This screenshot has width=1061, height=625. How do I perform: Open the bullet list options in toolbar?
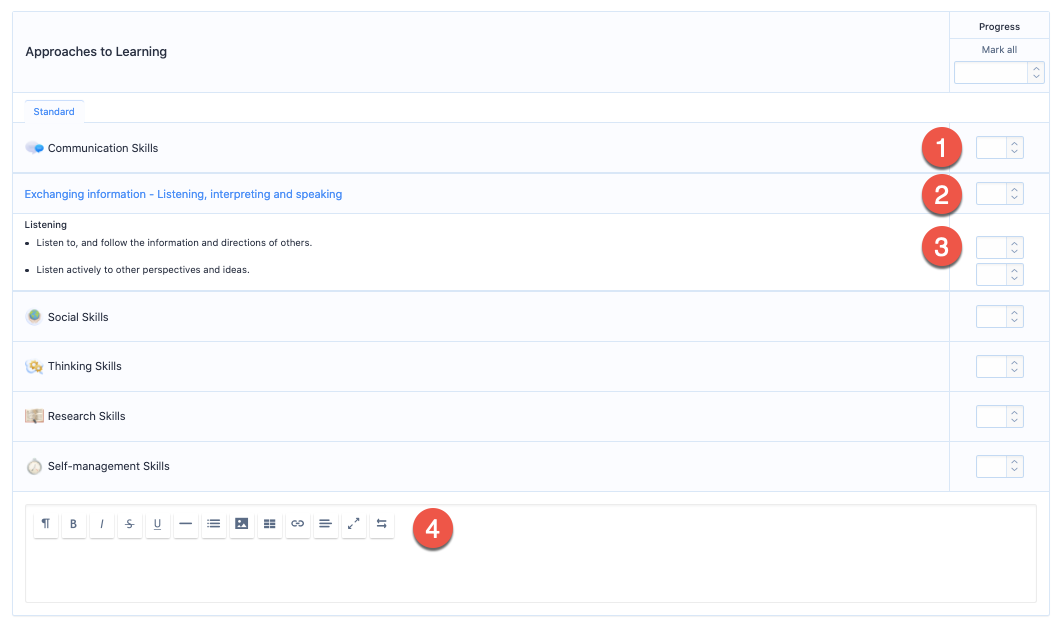coord(214,524)
